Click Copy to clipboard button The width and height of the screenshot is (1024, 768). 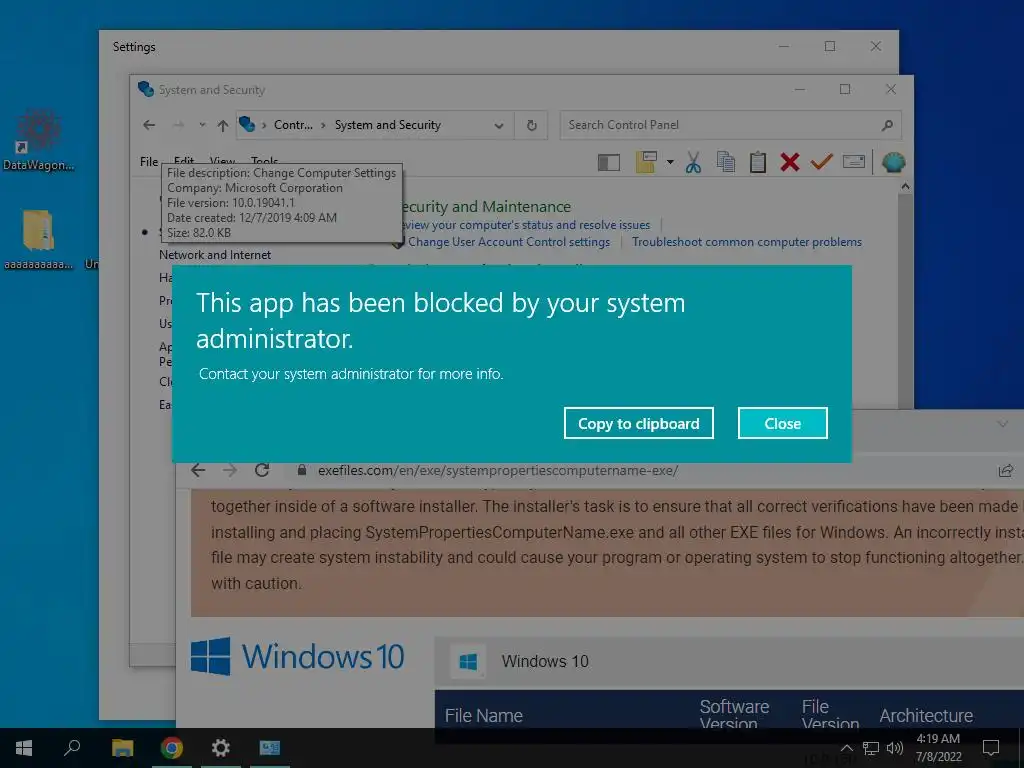(638, 423)
